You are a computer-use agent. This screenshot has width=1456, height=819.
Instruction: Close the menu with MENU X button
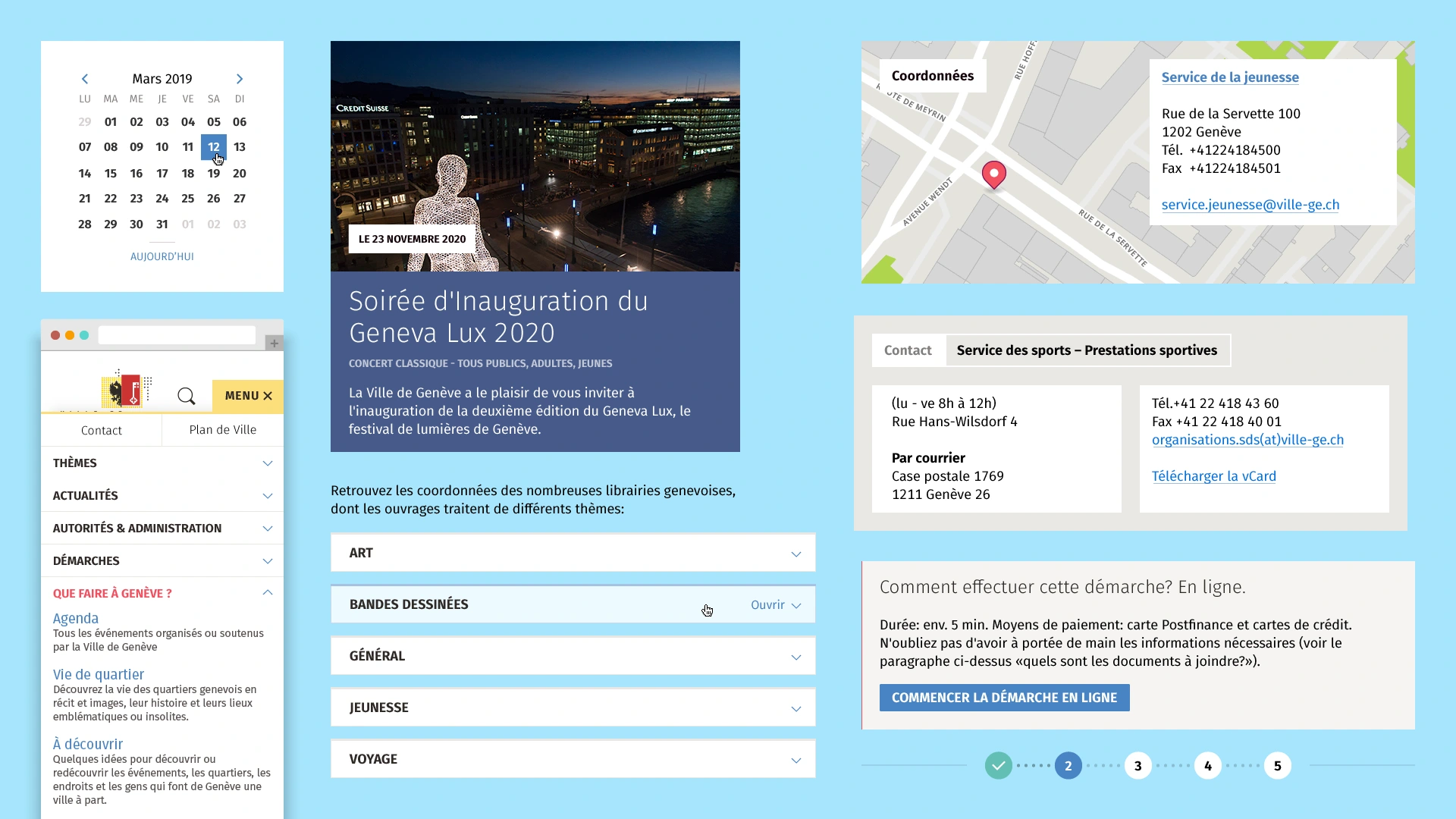[247, 396]
